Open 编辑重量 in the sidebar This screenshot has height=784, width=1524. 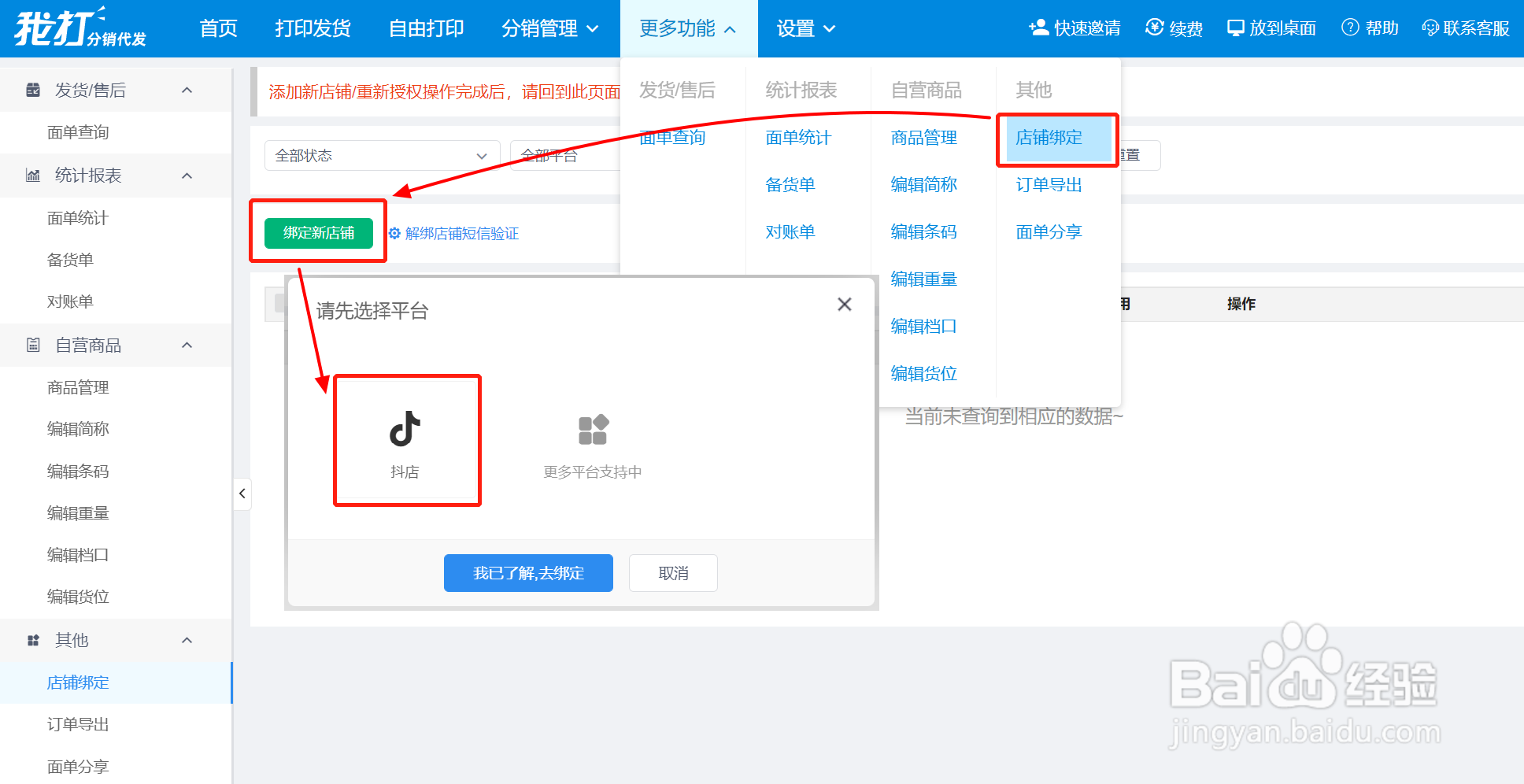coord(78,513)
